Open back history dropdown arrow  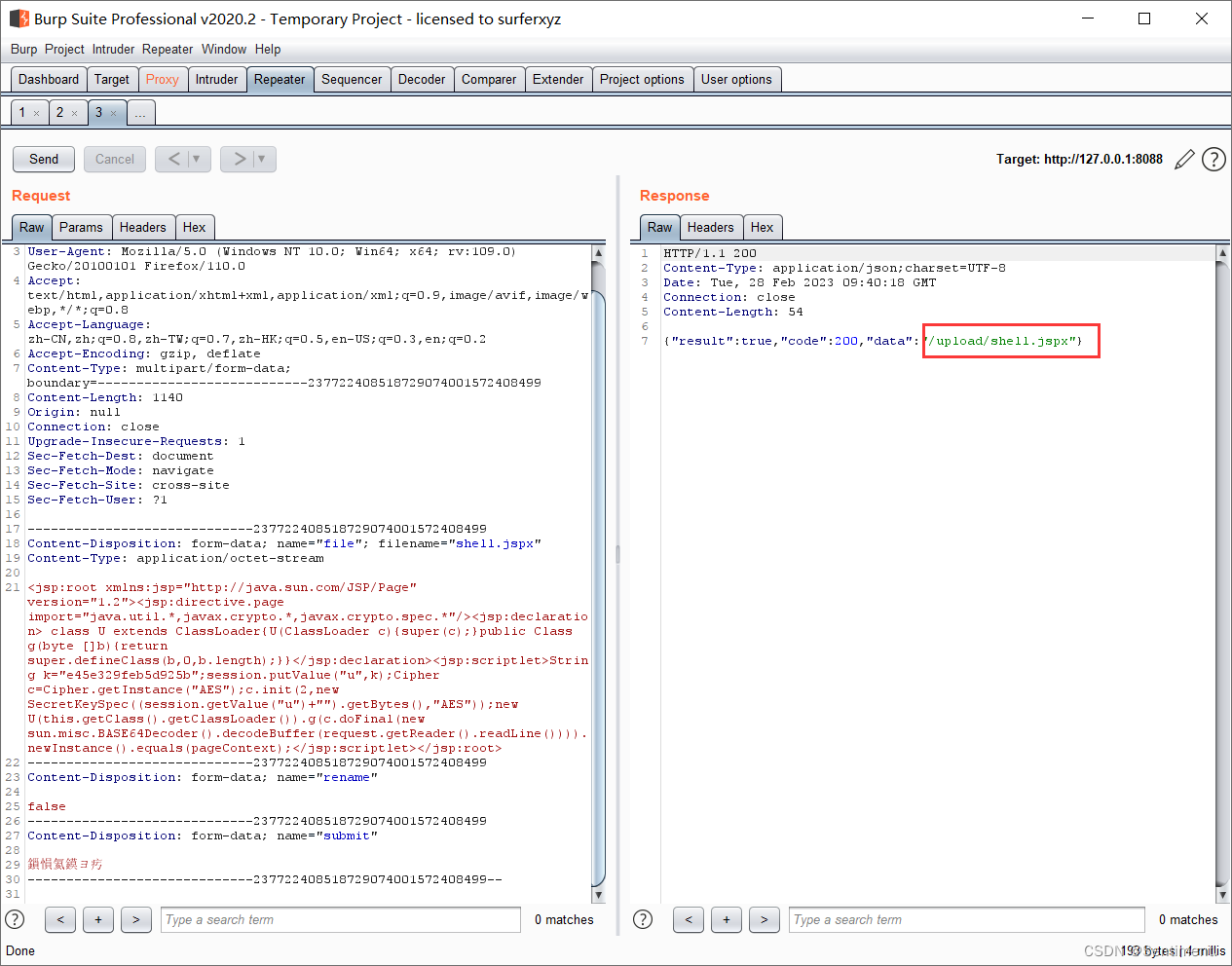pyautogui.click(x=198, y=159)
